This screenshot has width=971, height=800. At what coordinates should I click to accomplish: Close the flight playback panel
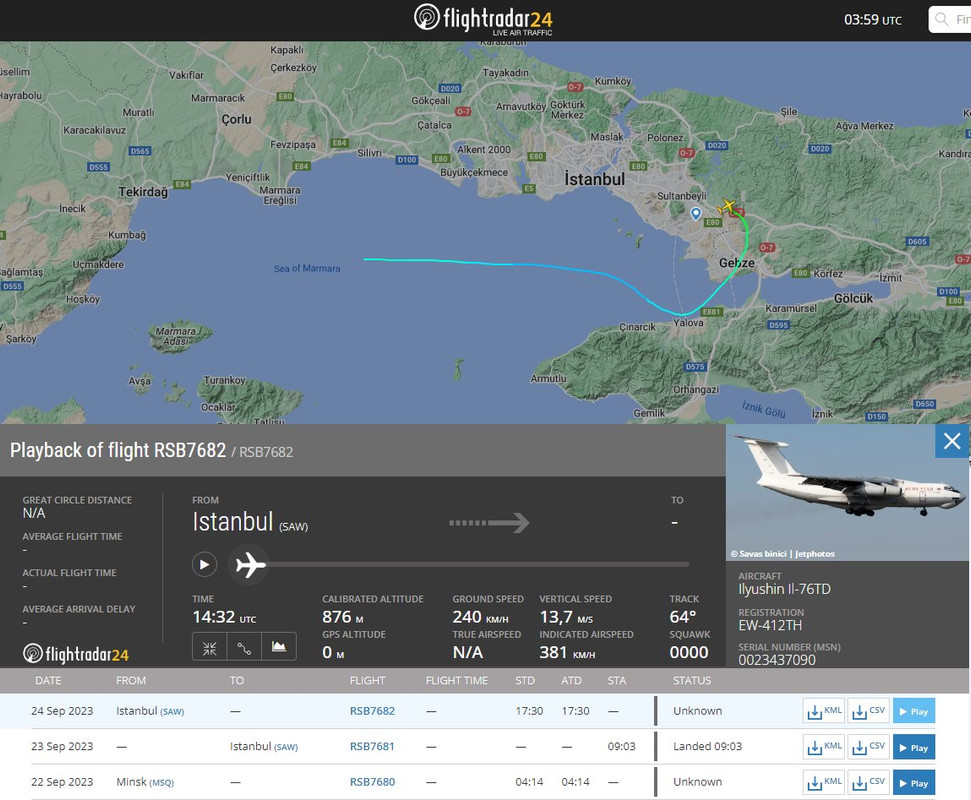[x=952, y=441]
